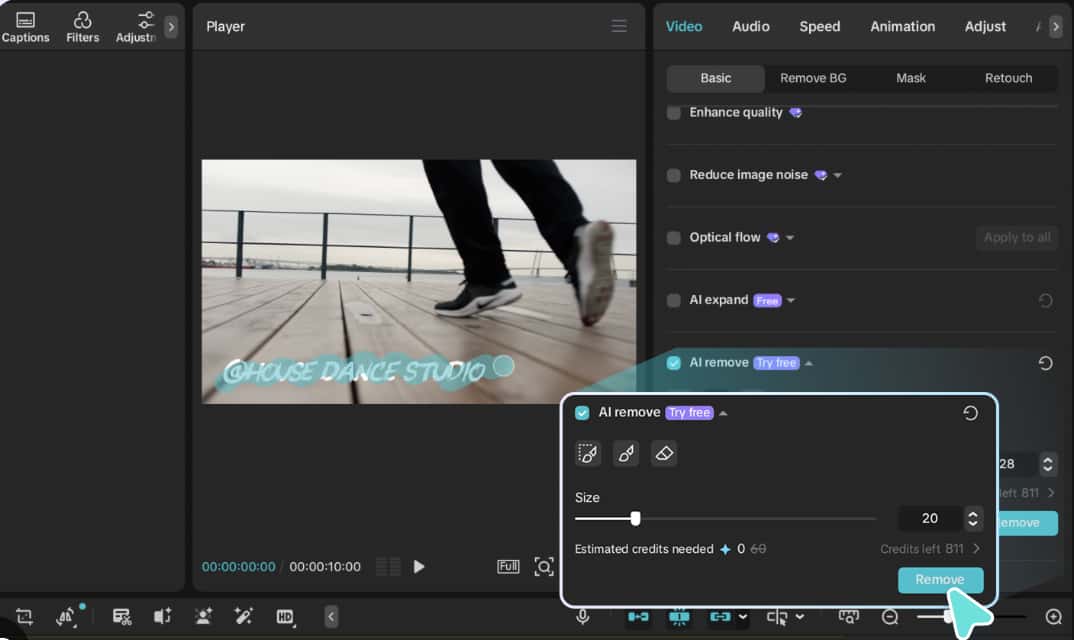Click the 00:00:00:00 current timecode
This screenshot has width=1074, height=640.
click(238, 567)
